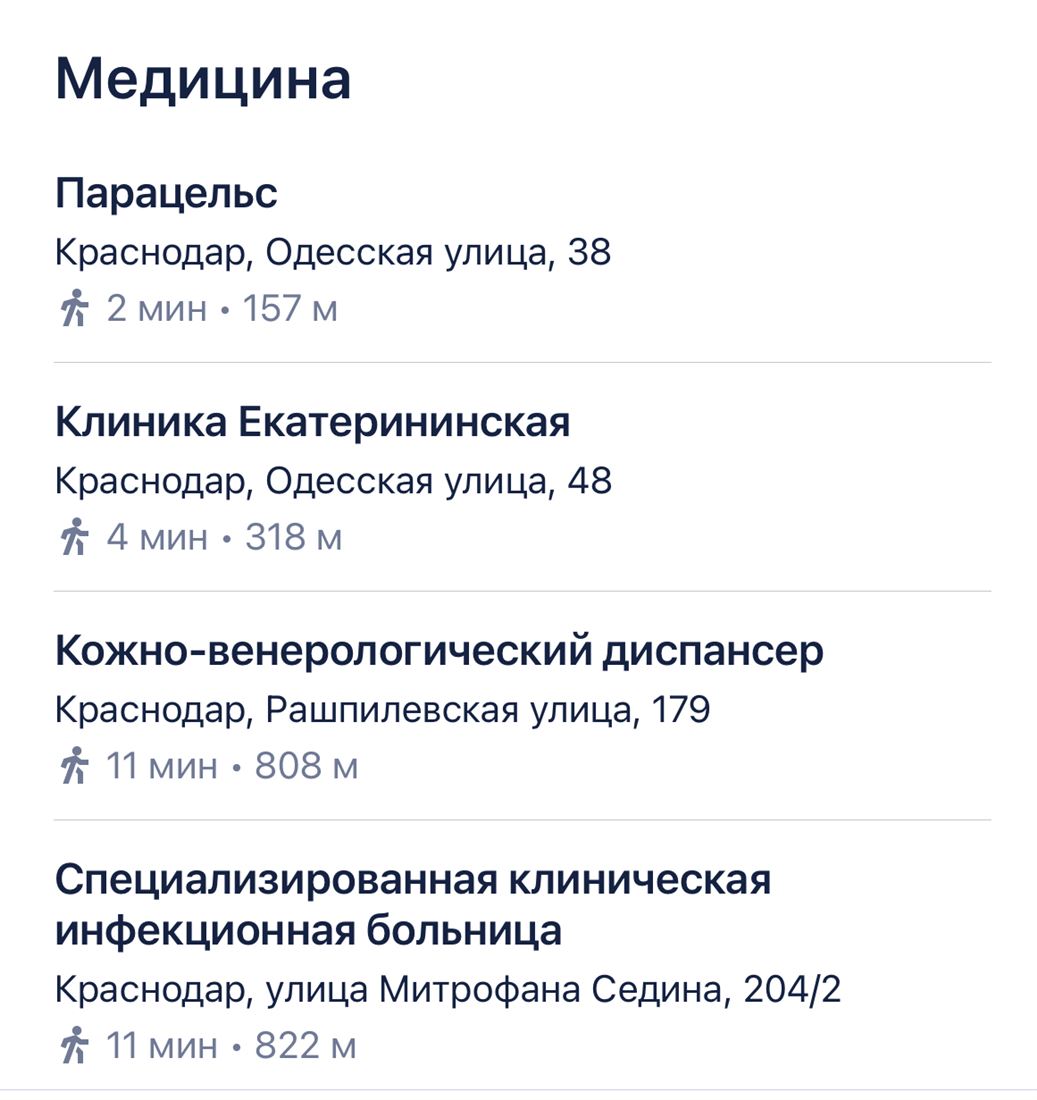Tap the 808 м distance label
The height and width of the screenshot is (1100, 1037).
point(307,766)
